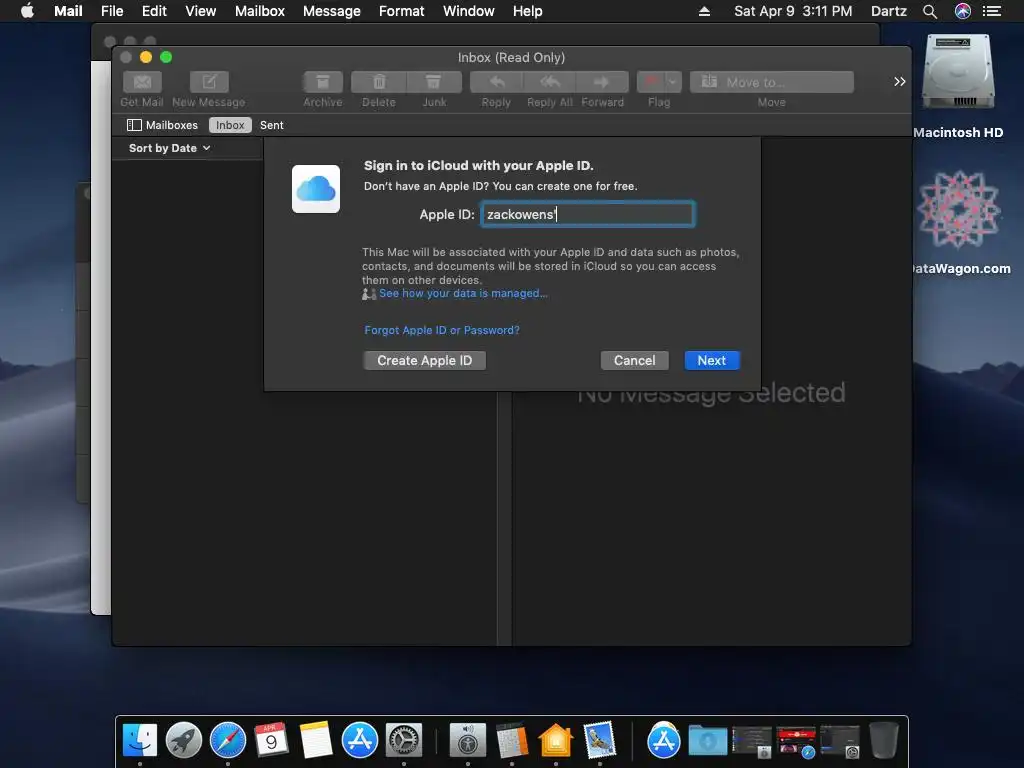Open Finder from the Dock
The height and width of the screenshot is (768, 1024).
pos(140,741)
